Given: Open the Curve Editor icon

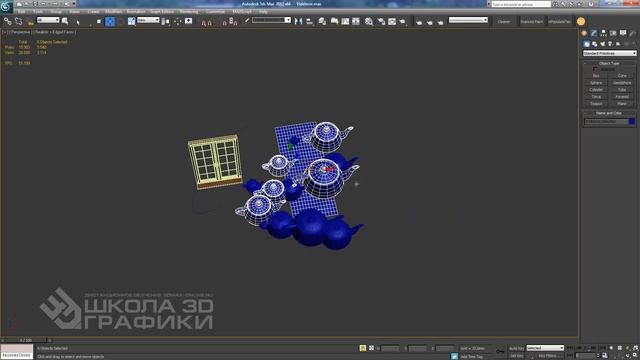Looking at the screenshot, I should pos(345,21).
